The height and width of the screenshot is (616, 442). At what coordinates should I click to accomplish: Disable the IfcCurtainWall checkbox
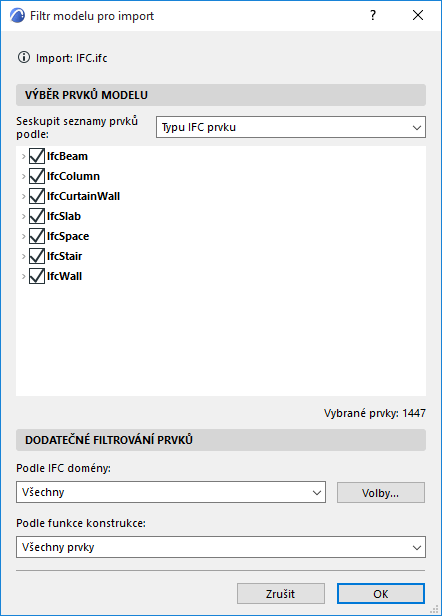click(37, 196)
